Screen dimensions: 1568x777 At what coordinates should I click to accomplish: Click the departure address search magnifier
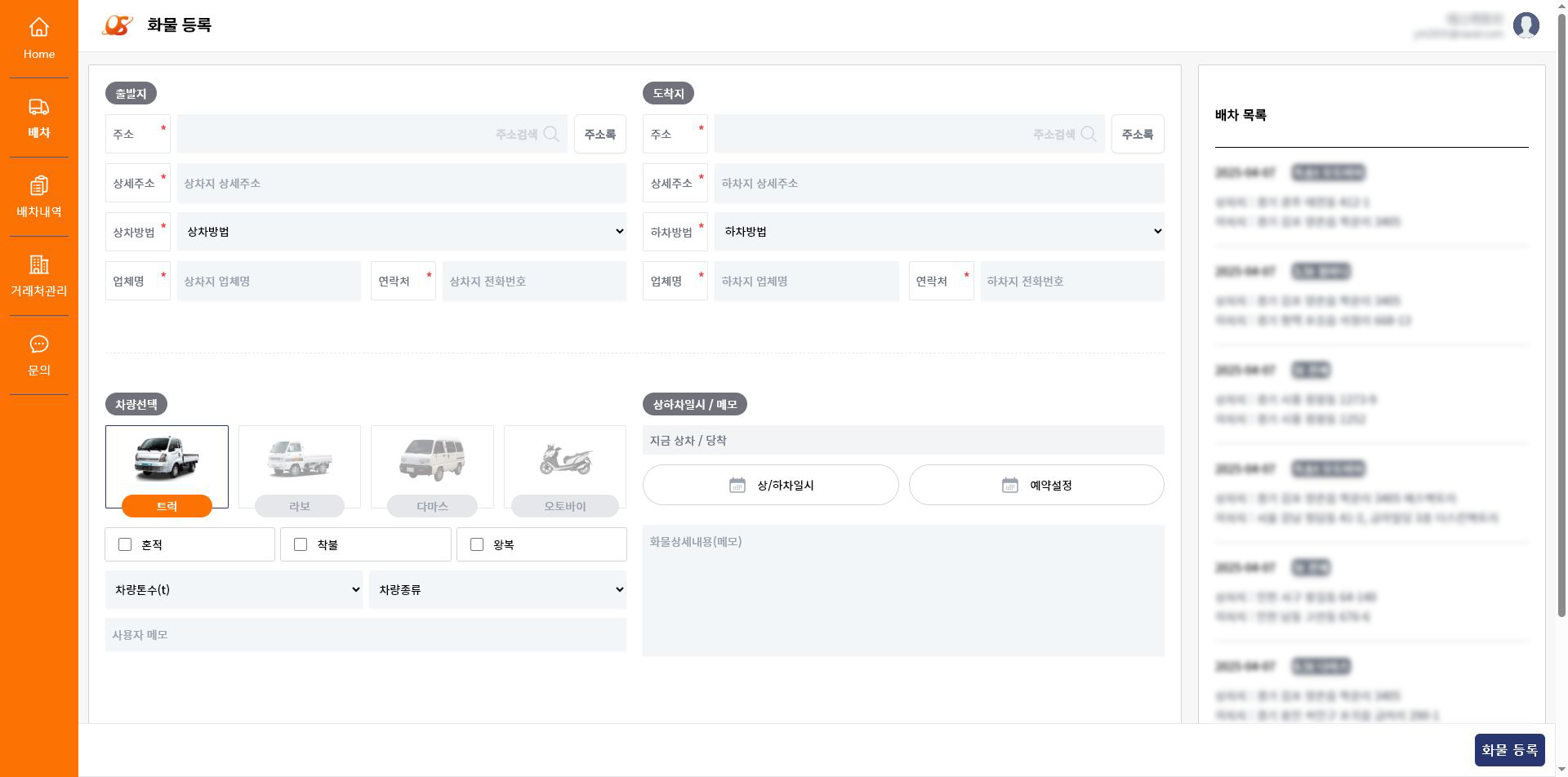point(551,134)
